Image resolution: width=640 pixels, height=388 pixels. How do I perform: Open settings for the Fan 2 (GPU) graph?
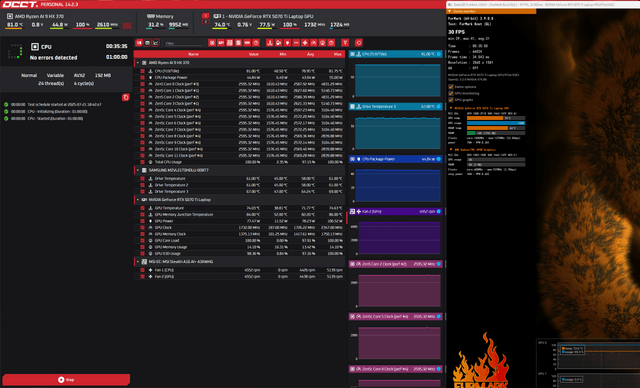439,211
